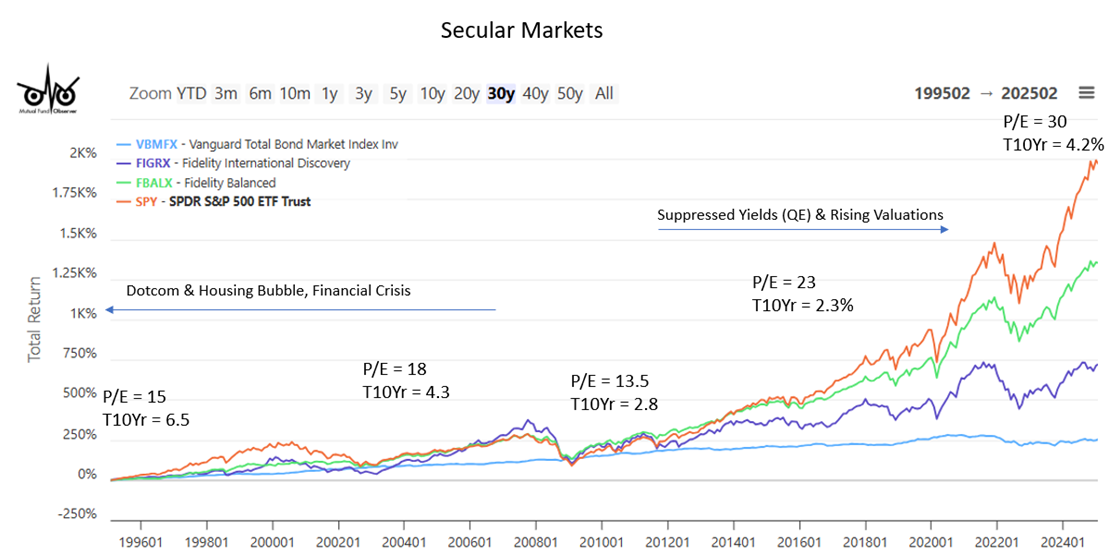
Task: Select the 50y zoom range
Action: (570, 94)
